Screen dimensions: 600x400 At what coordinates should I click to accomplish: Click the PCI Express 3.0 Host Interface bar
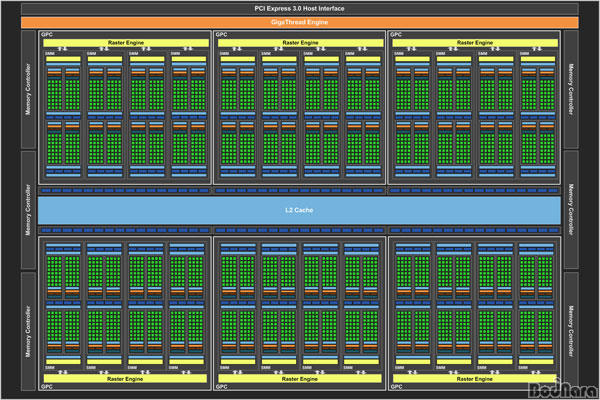(x=300, y=8)
